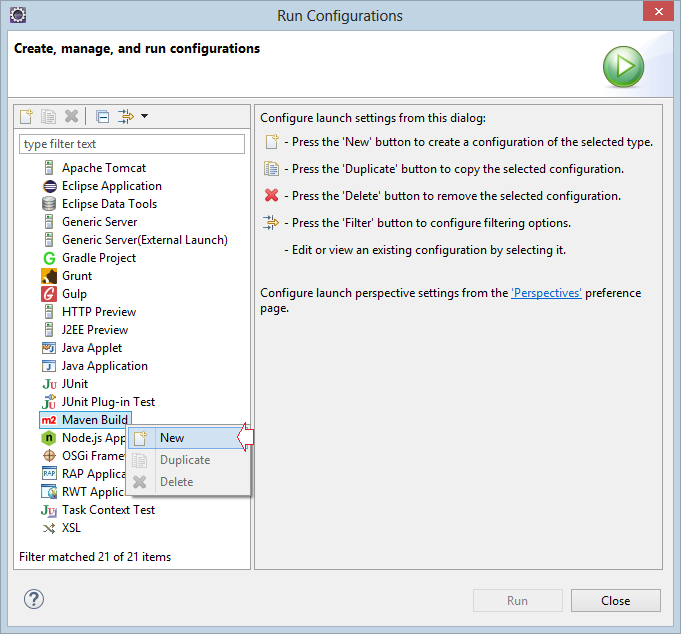This screenshot has width=681, height=634.
Task: Click the Java Application icon
Action: [x=49, y=366]
